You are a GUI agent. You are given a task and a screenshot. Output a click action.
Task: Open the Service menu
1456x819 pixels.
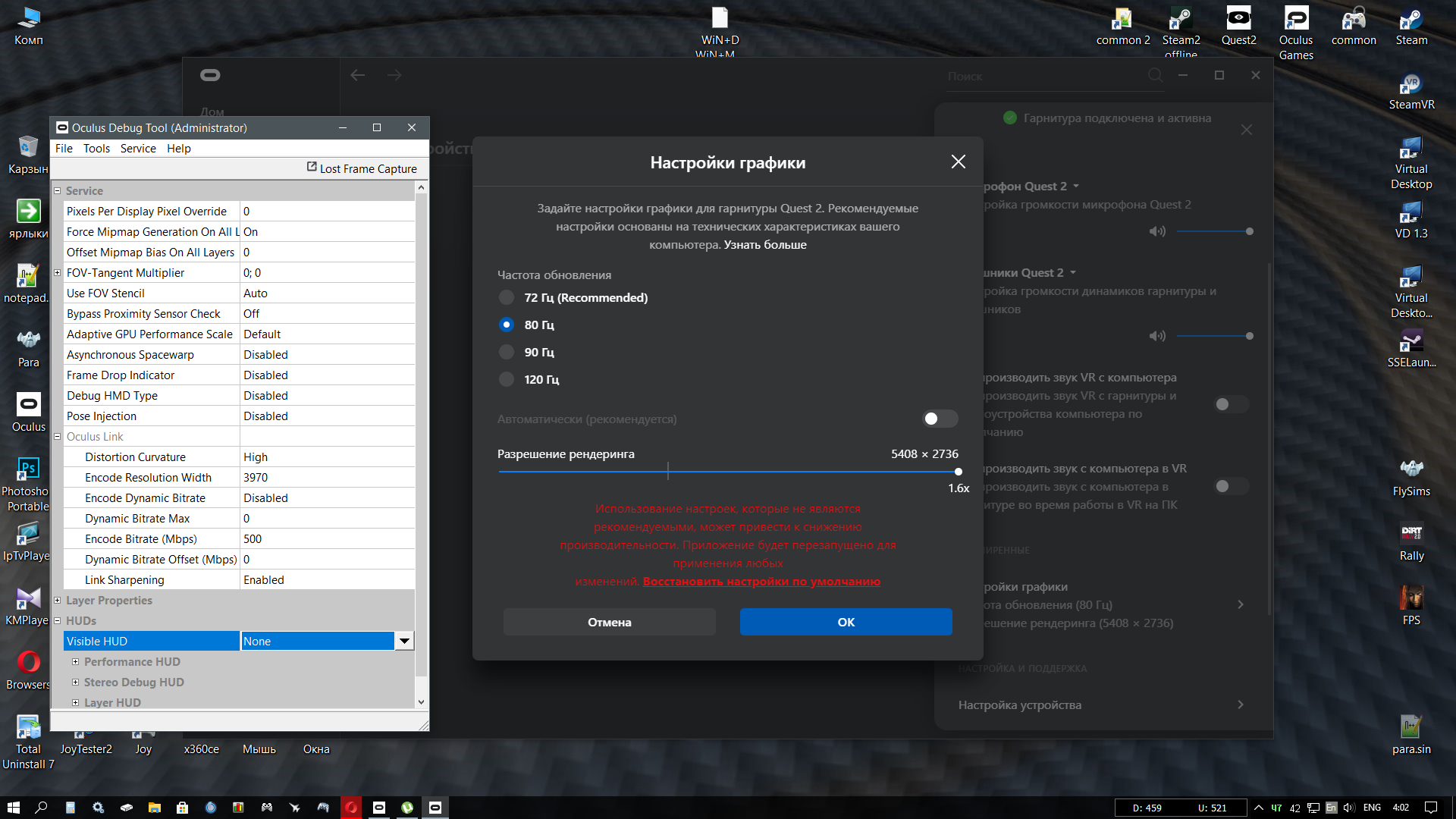coord(138,149)
